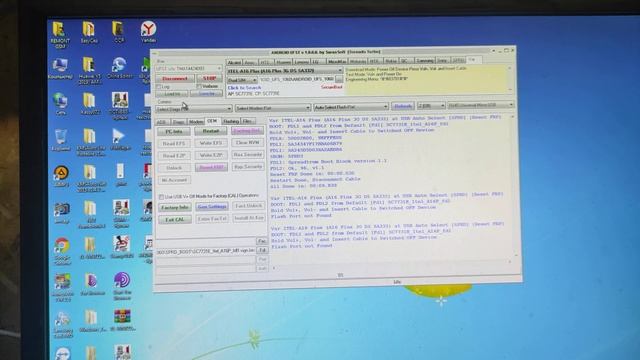Click the STOP button

209,78
